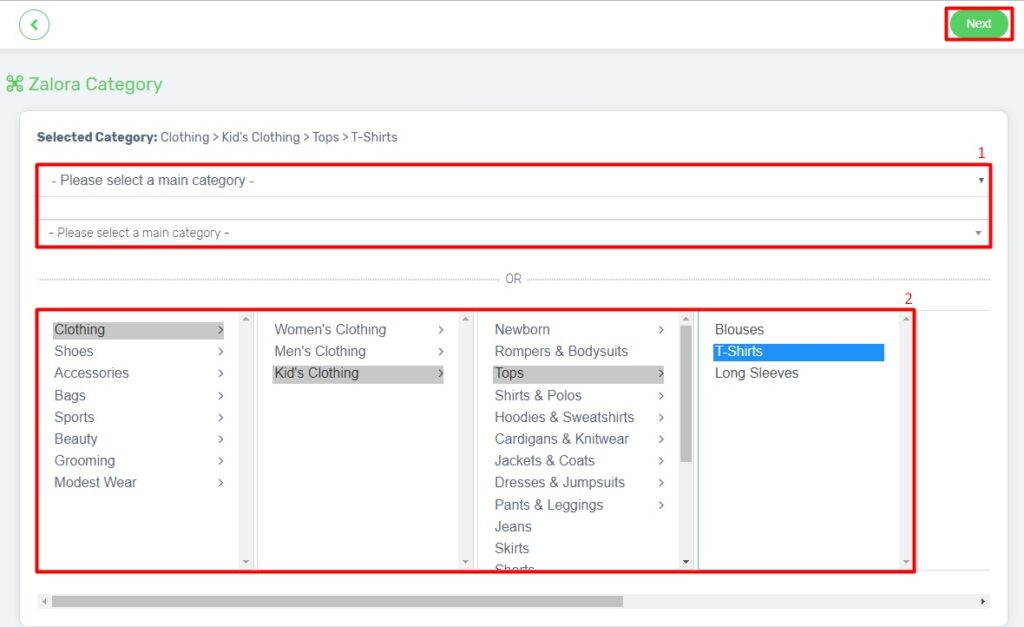Select Hoodies & Sweatshirts
The width and height of the screenshot is (1024, 627).
[x=579, y=417]
